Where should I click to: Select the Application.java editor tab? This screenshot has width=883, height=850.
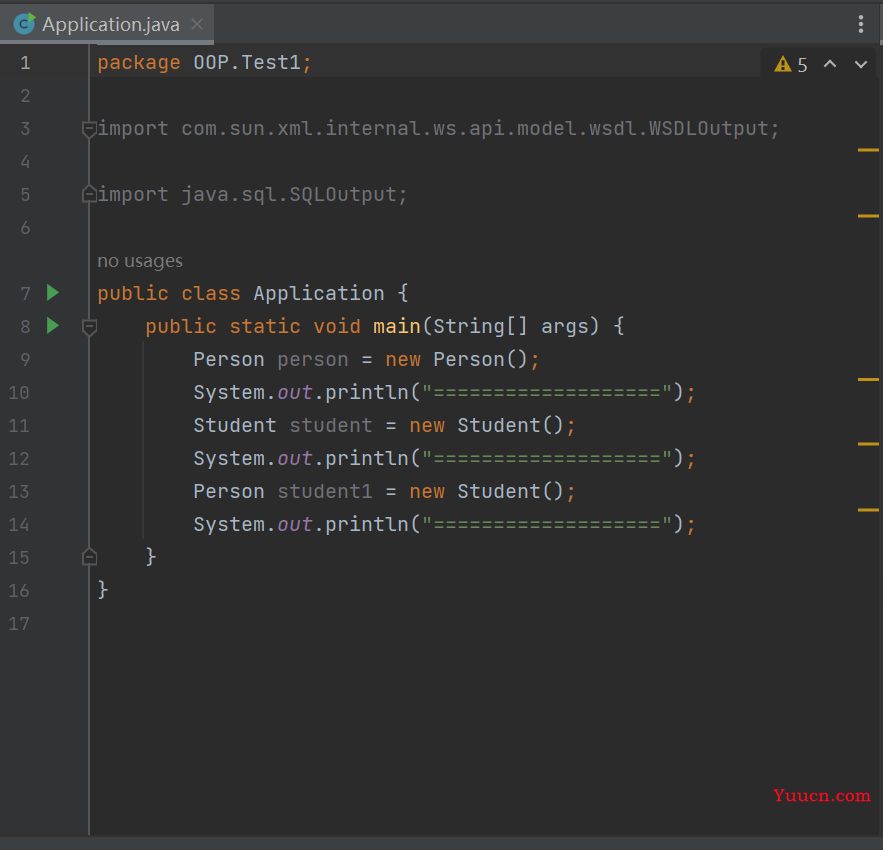point(107,24)
